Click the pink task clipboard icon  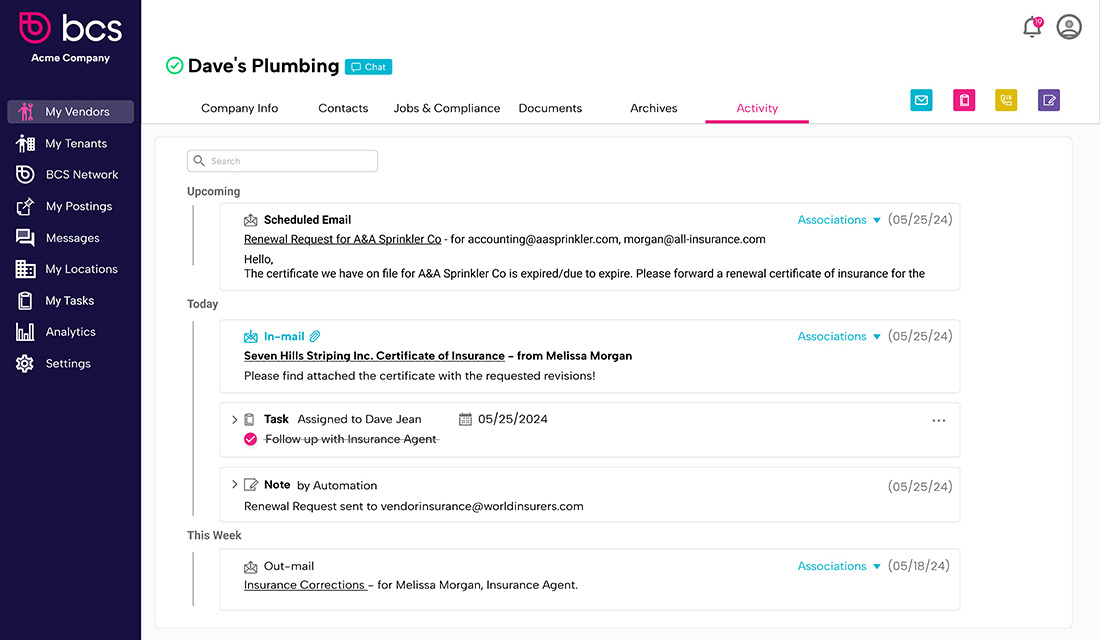[x=964, y=100]
